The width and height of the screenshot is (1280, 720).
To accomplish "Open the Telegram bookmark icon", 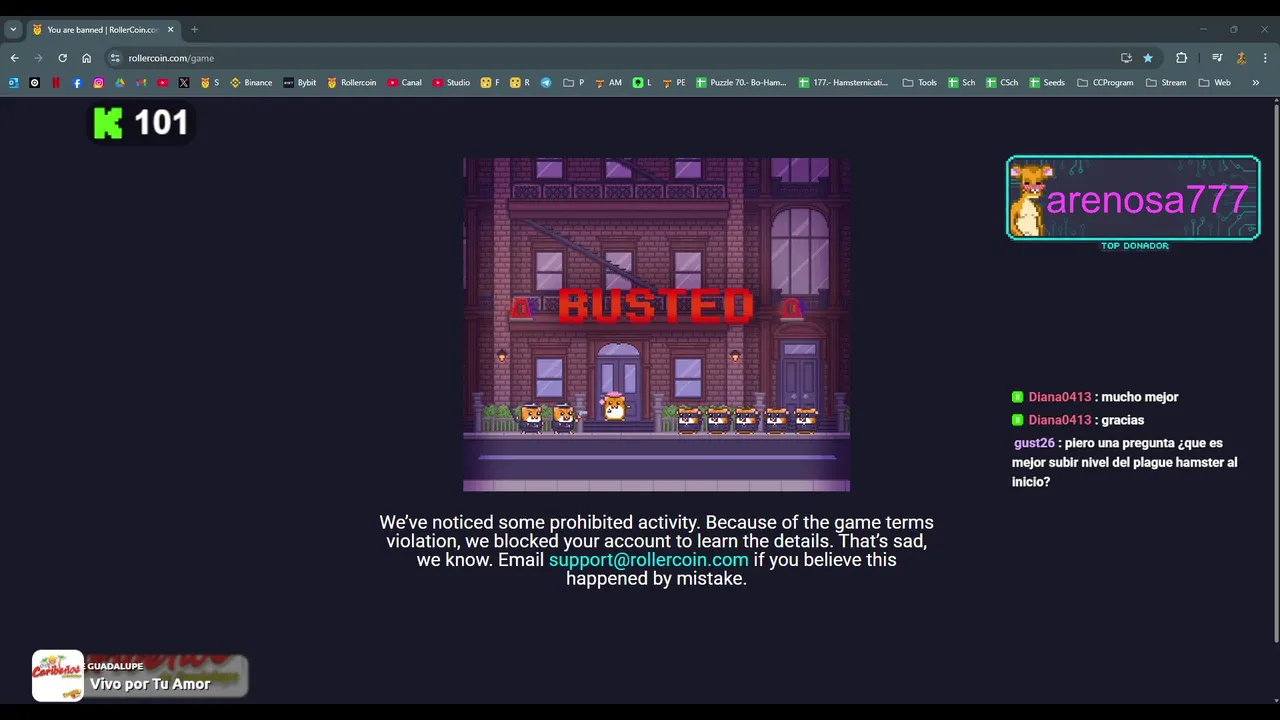I will point(546,83).
